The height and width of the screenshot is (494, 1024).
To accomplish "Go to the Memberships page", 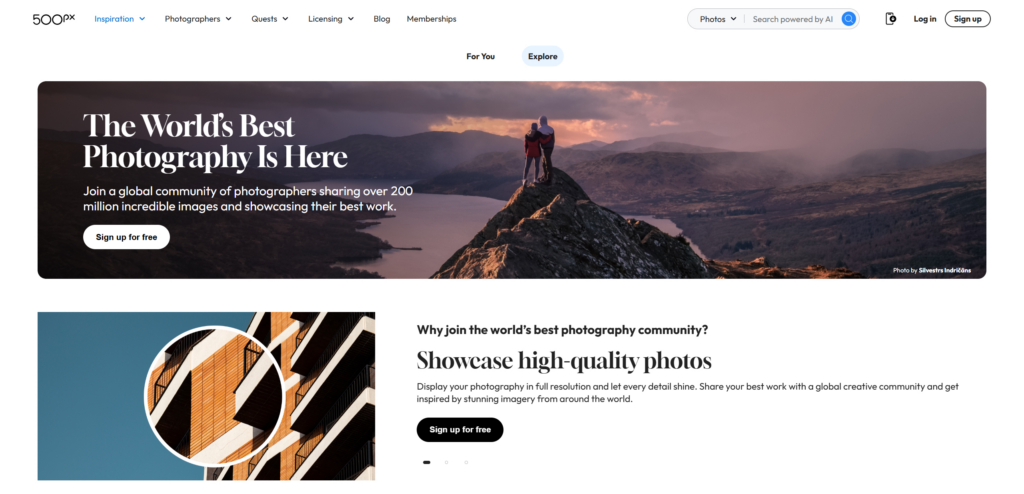I will coord(432,19).
